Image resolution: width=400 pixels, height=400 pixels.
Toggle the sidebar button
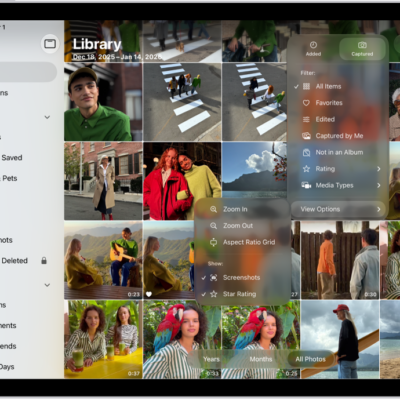pyautogui.click(x=50, y=44)
